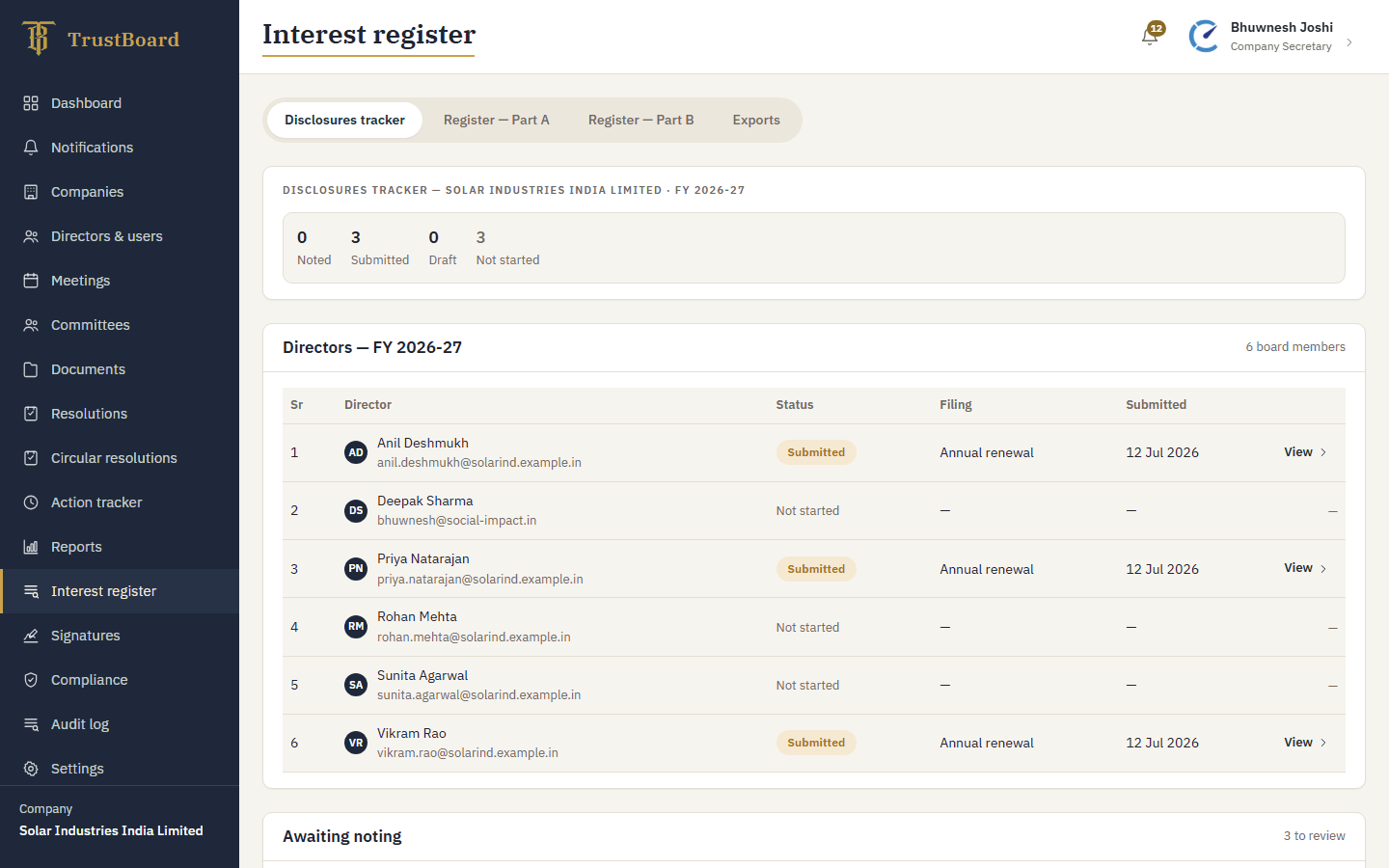The image size is (1389, 868).
Task: Go to Compliance in the sidebar
Action: click(120, 680)
